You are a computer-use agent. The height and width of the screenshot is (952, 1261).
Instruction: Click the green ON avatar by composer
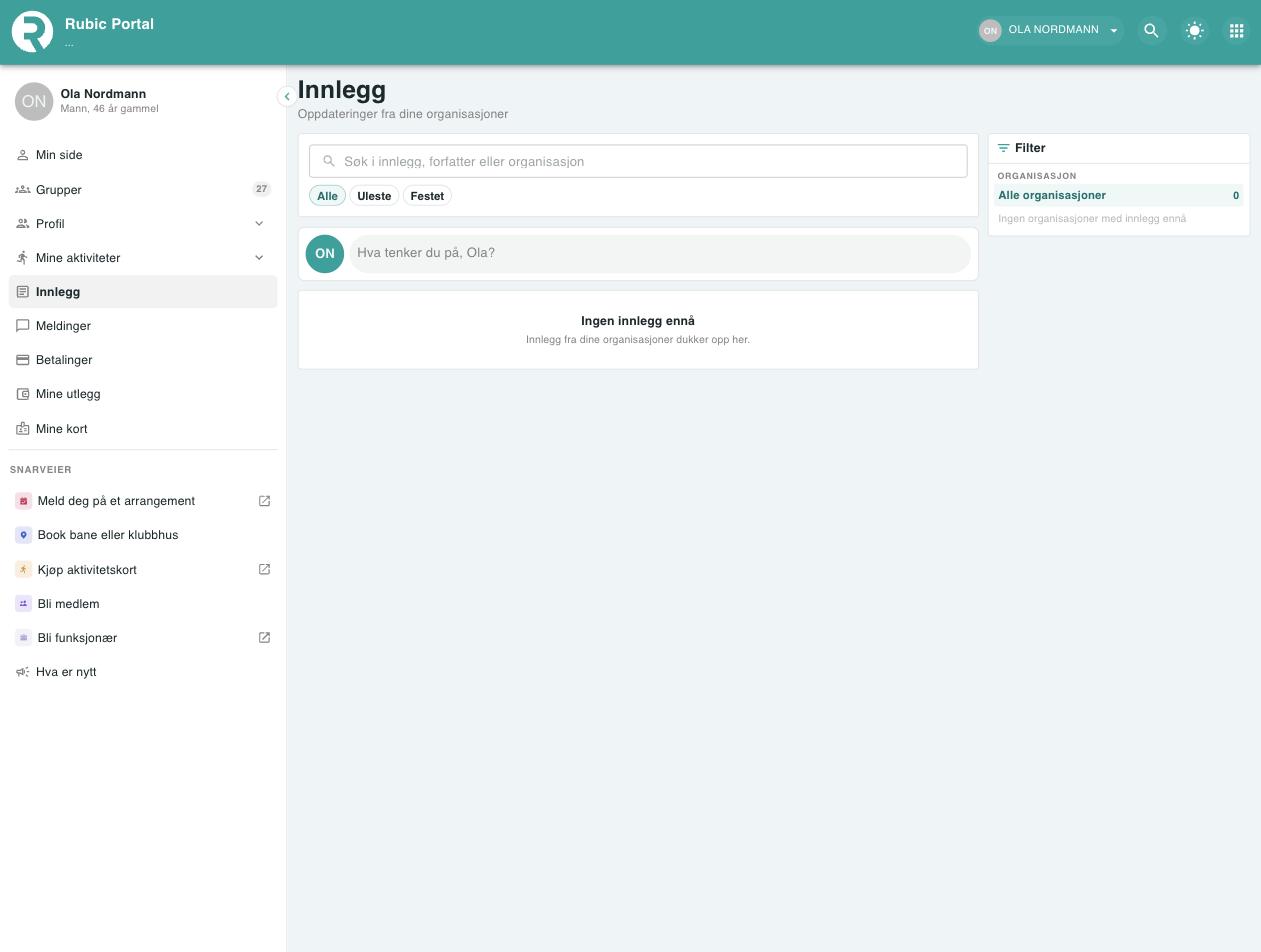pos(325,254)
